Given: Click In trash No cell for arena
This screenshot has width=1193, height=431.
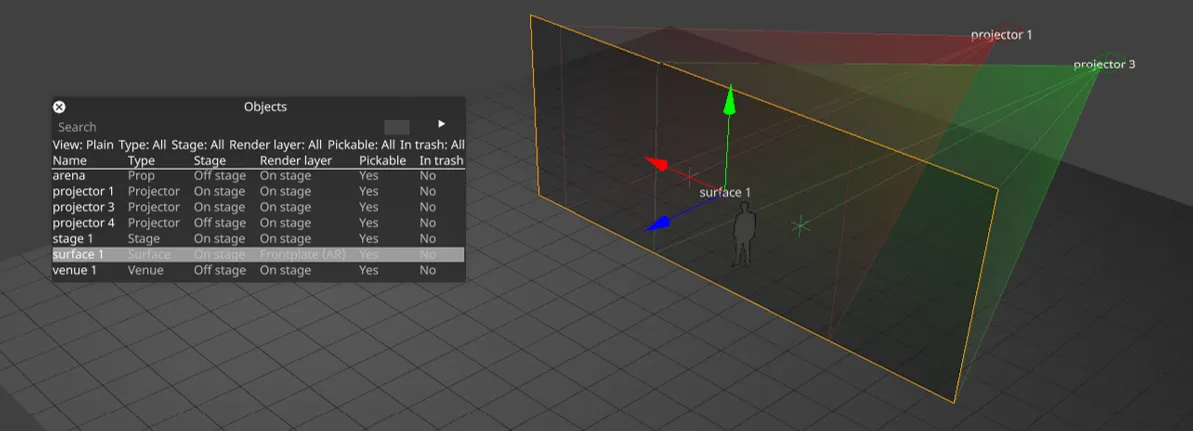Looking at the screenshot, I should pyautogui.click(x=428, y=176).
